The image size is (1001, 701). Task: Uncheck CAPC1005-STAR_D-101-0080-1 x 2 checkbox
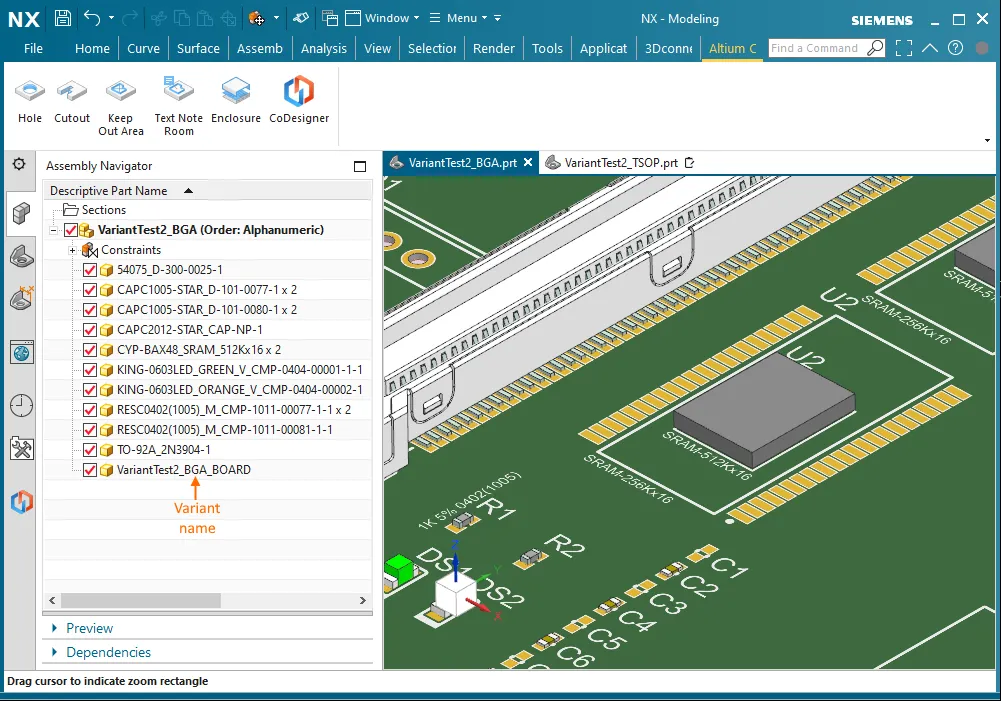pos(90,310)
